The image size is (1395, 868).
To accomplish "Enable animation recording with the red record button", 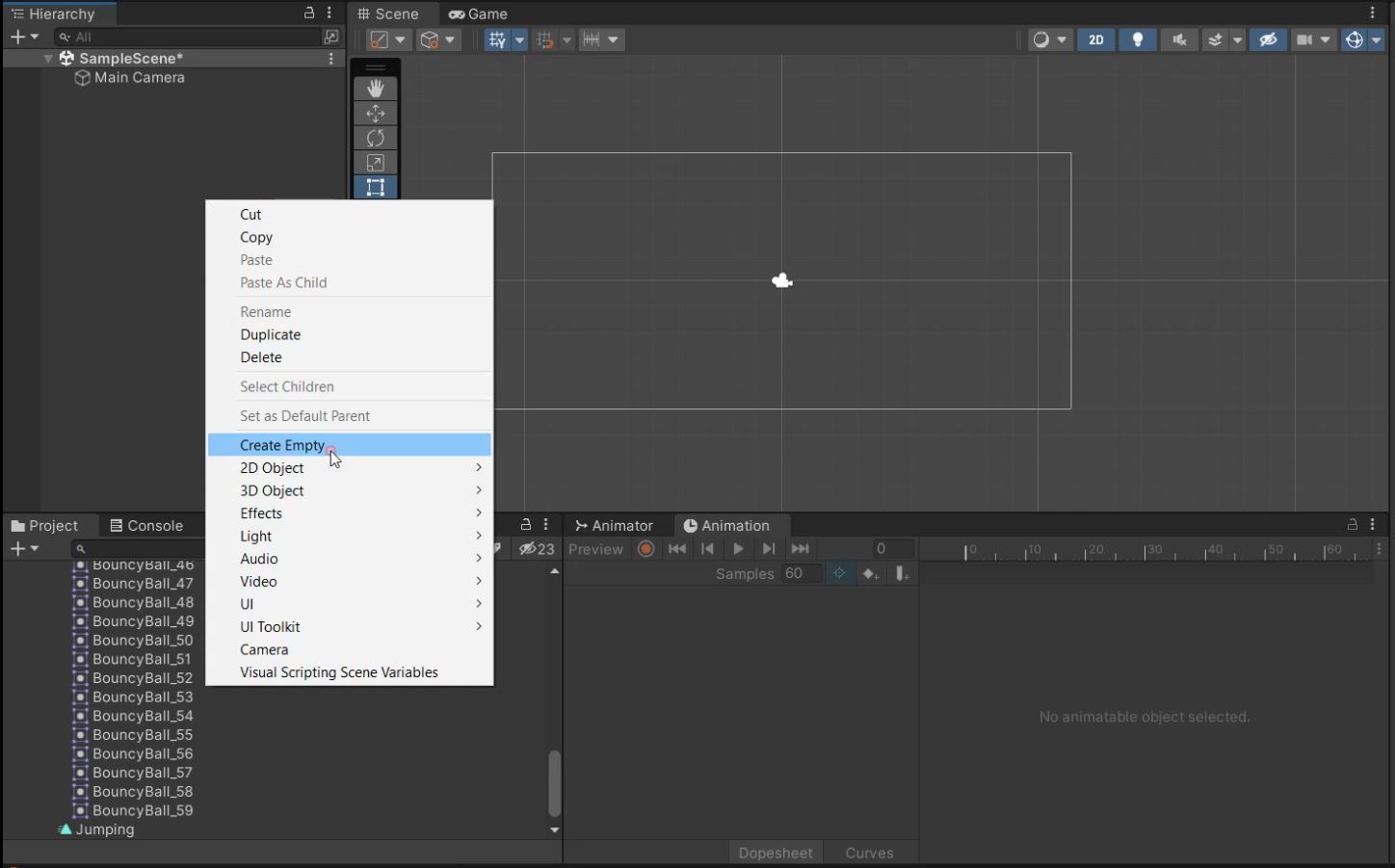I will (645, 548).
